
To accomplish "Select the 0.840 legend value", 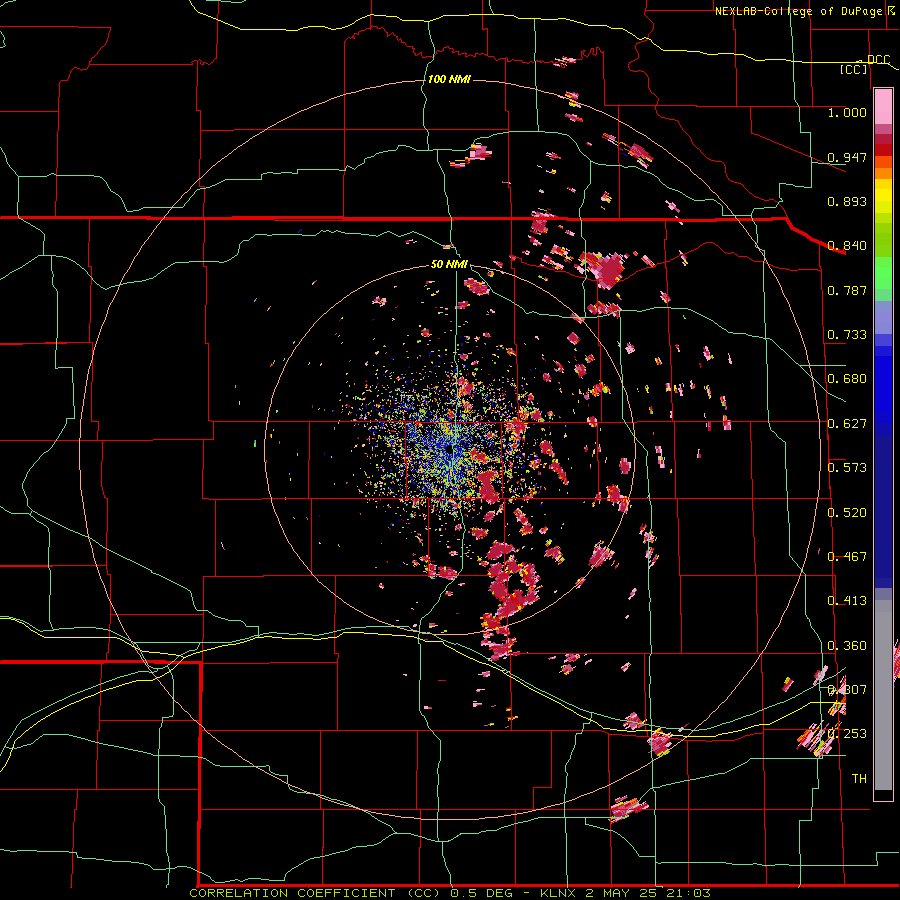I will pyautogui.click(x=847, y=246).
